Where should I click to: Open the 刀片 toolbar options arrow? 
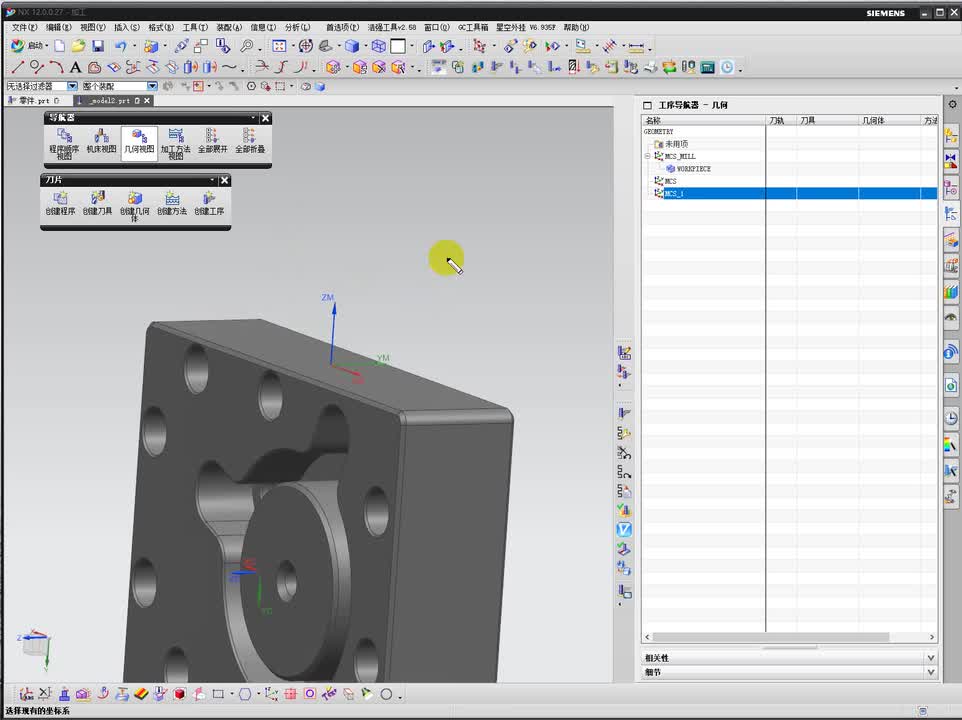(212, 180)
